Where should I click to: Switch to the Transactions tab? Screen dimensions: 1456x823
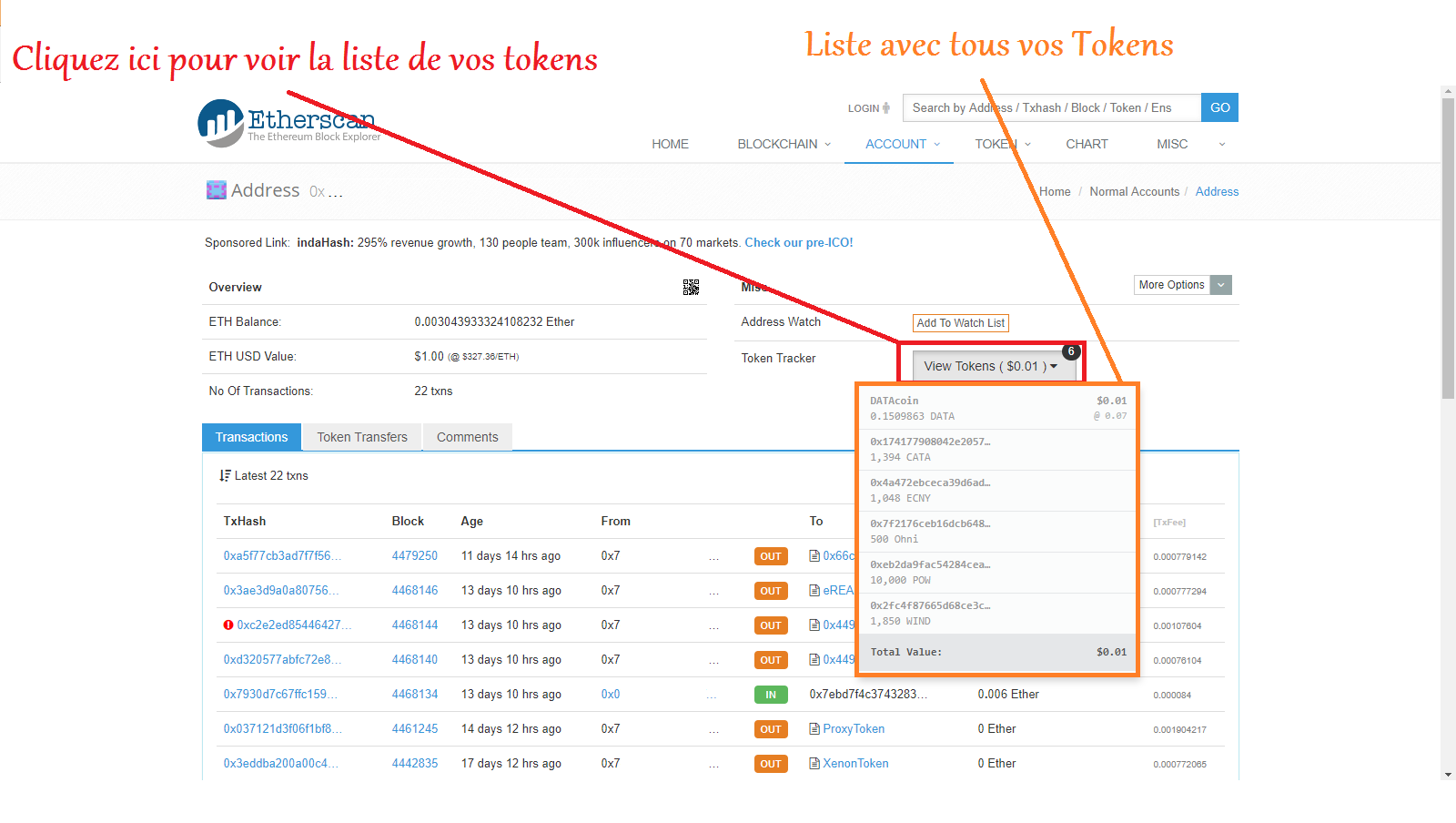pos(251,437)
